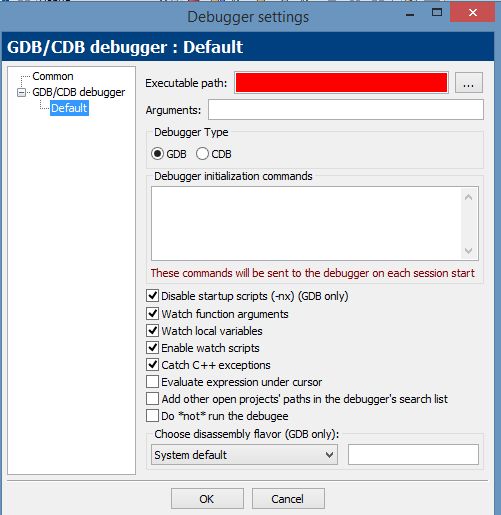Collapse the GDB/CDB debugger tree node
The image size is (501, 515).
(x=21, y=92)
